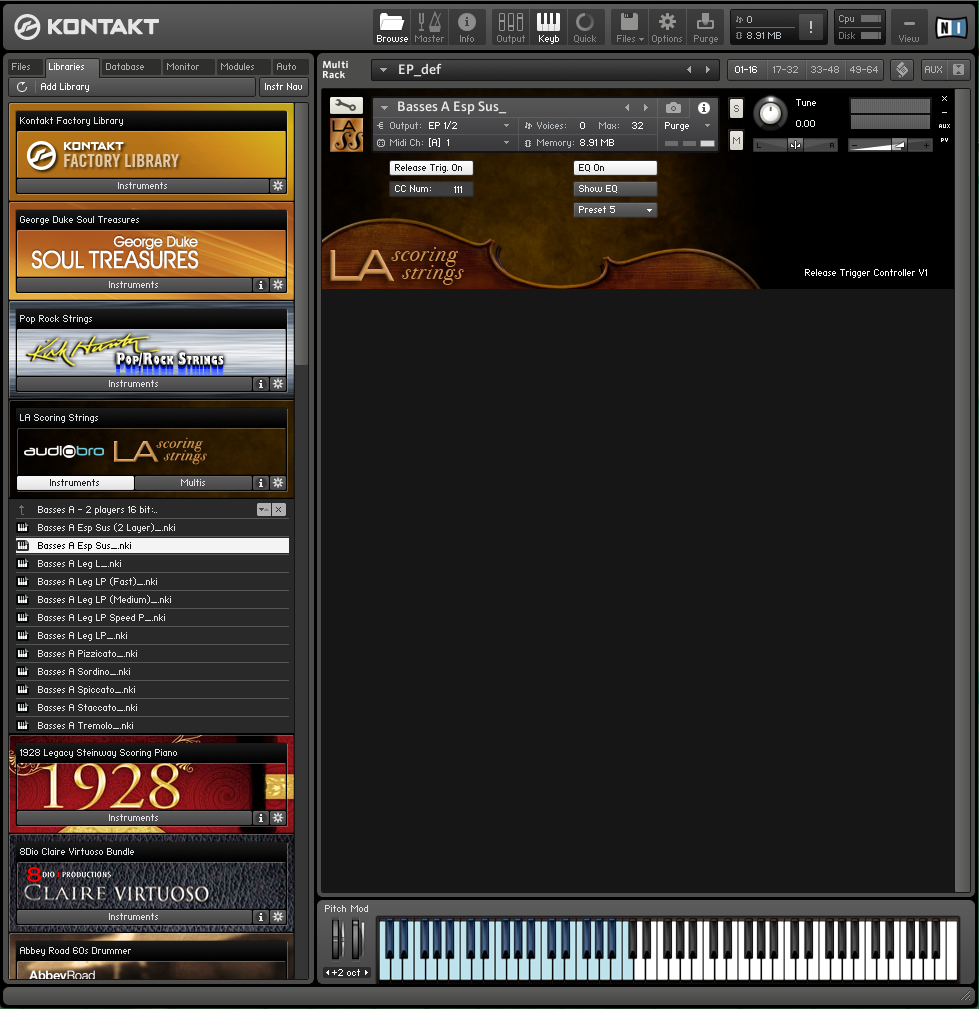Open the Browse panel icon
The image size is (979, 1009).
392,28
